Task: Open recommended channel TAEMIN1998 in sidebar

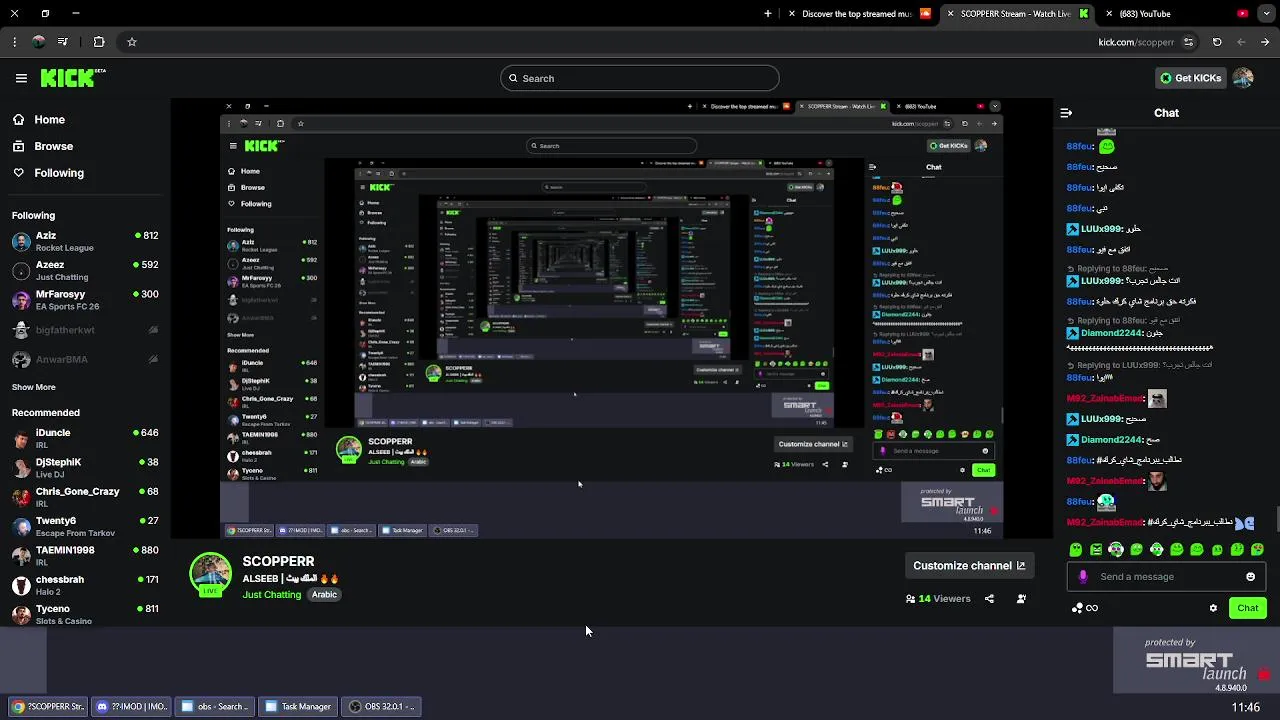Action: (85, 555)
